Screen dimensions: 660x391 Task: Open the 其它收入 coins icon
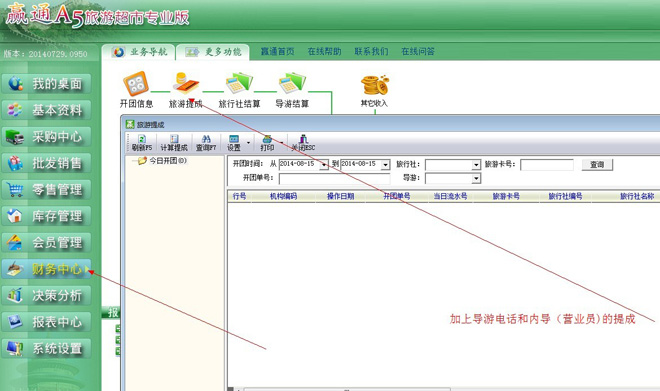coord(375,85)
